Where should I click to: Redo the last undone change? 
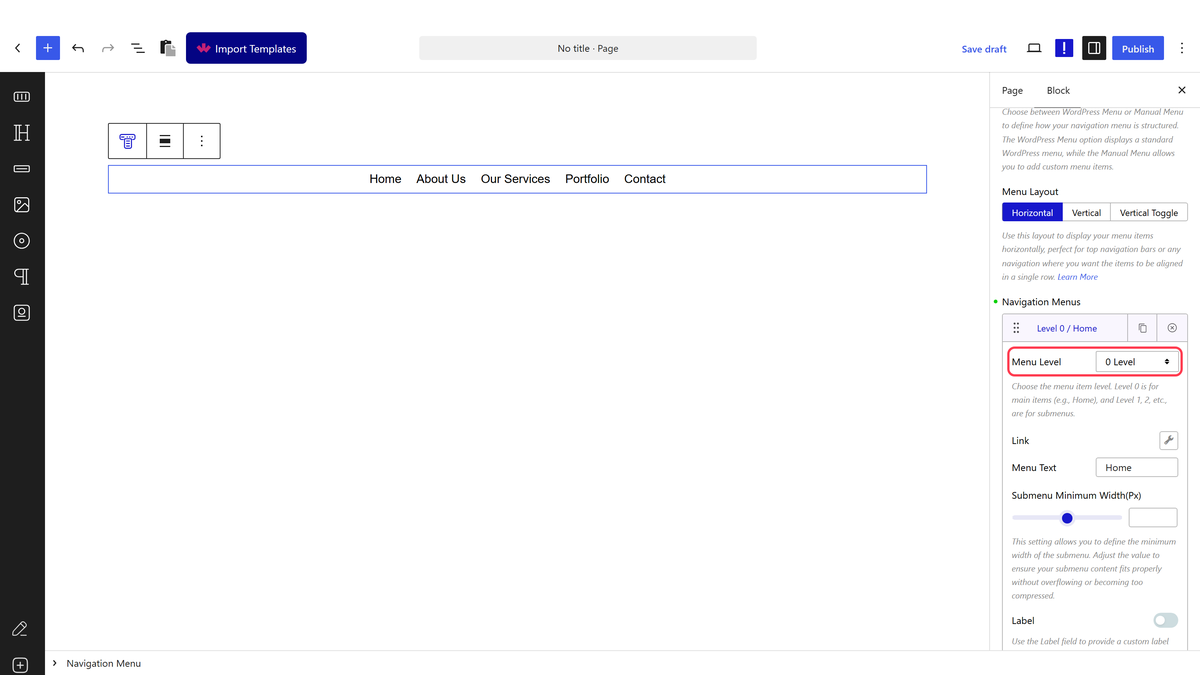point(108,48)
